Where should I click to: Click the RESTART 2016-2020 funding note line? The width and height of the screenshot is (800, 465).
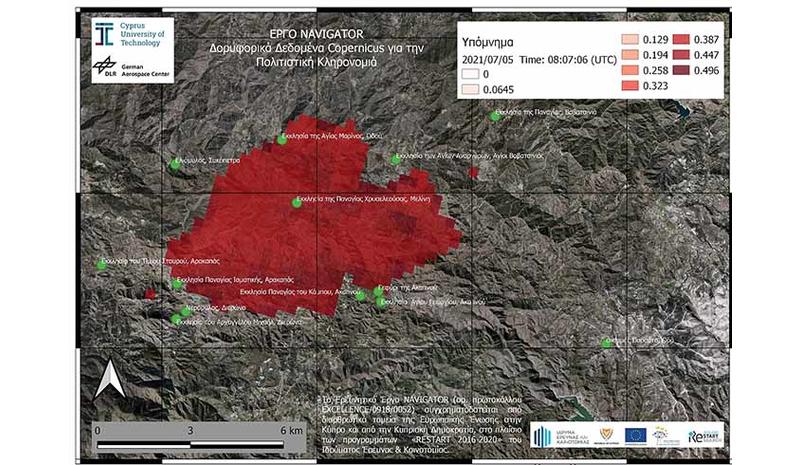pos(421,440)
